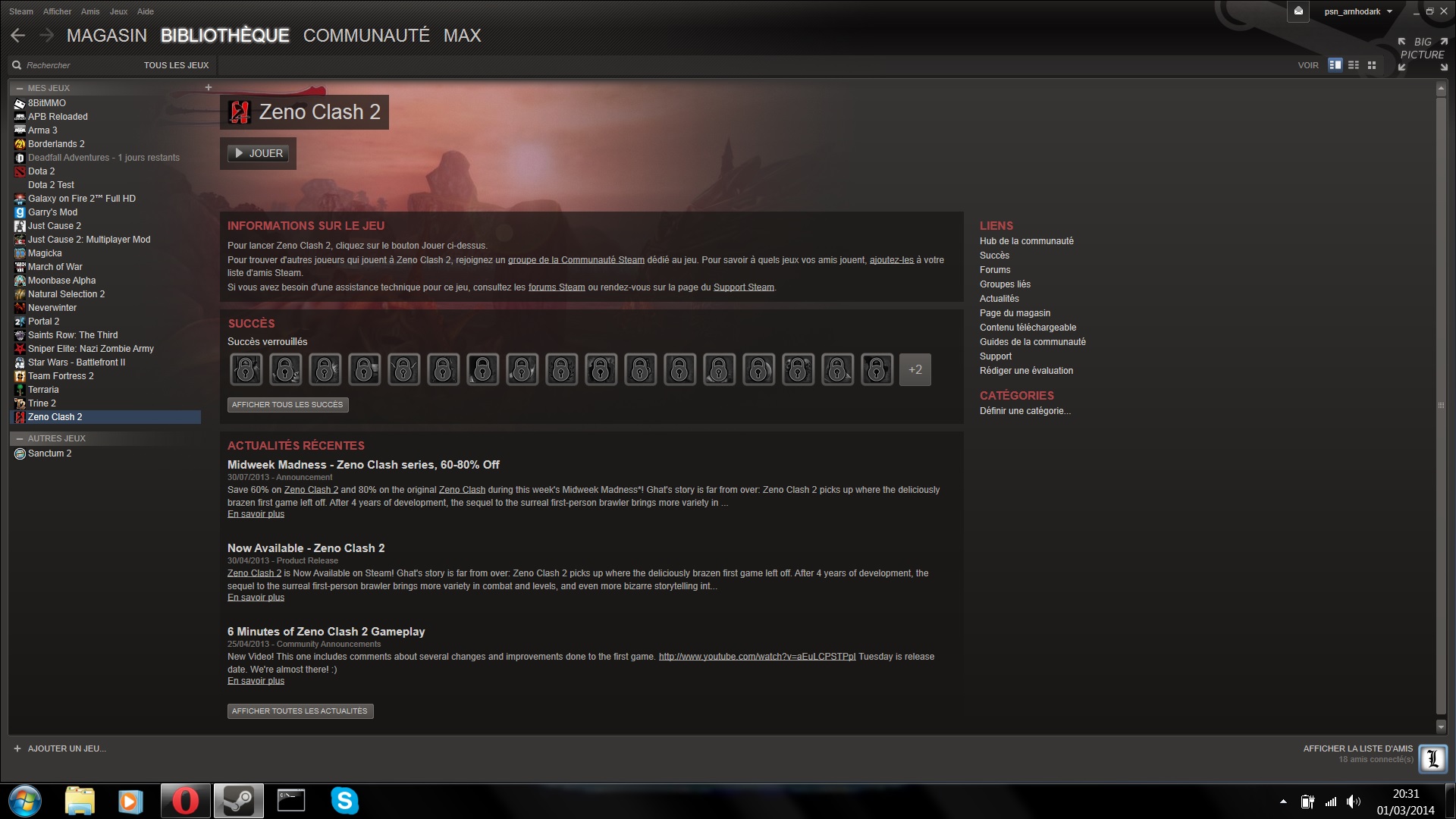The width and height of the screenshot is (1456, 819).
Task: Open the Windows Start button
Action: (25, 801)
